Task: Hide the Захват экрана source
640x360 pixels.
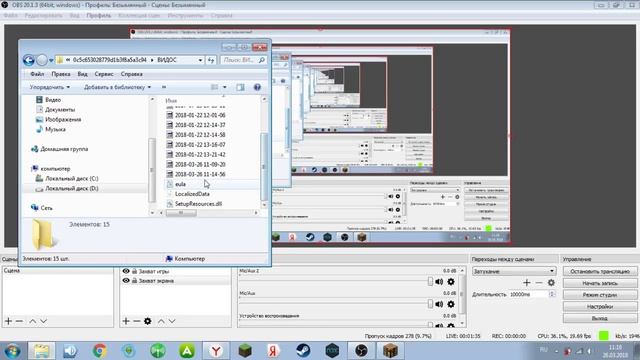Action: click(126, 281)
